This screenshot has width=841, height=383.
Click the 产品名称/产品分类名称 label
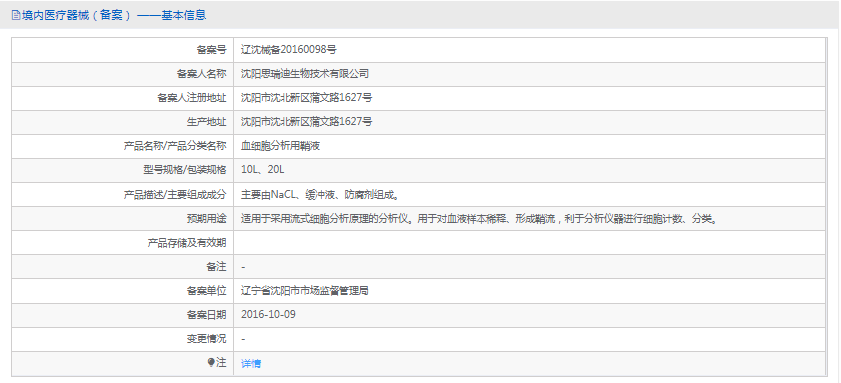175,146
